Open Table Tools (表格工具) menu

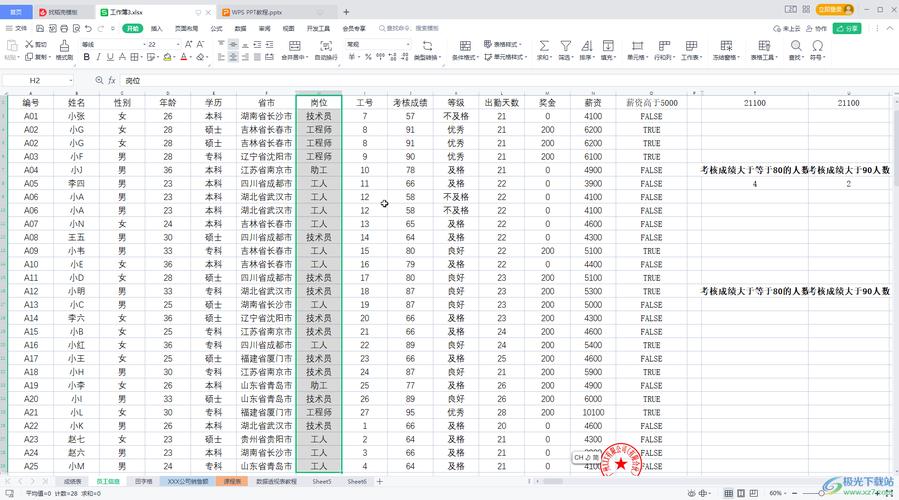point(764,50)
